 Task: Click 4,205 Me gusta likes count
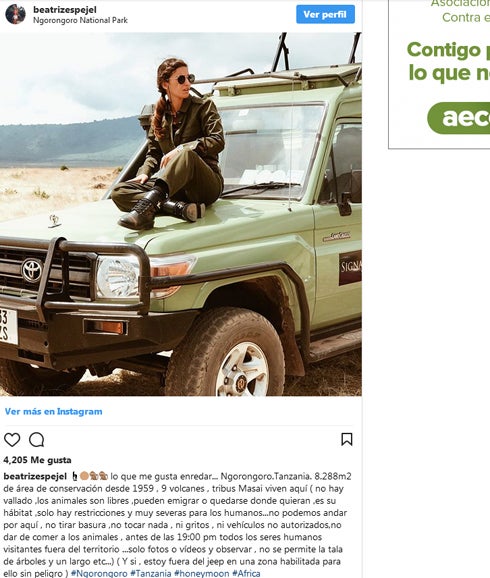tap(37, 460)
